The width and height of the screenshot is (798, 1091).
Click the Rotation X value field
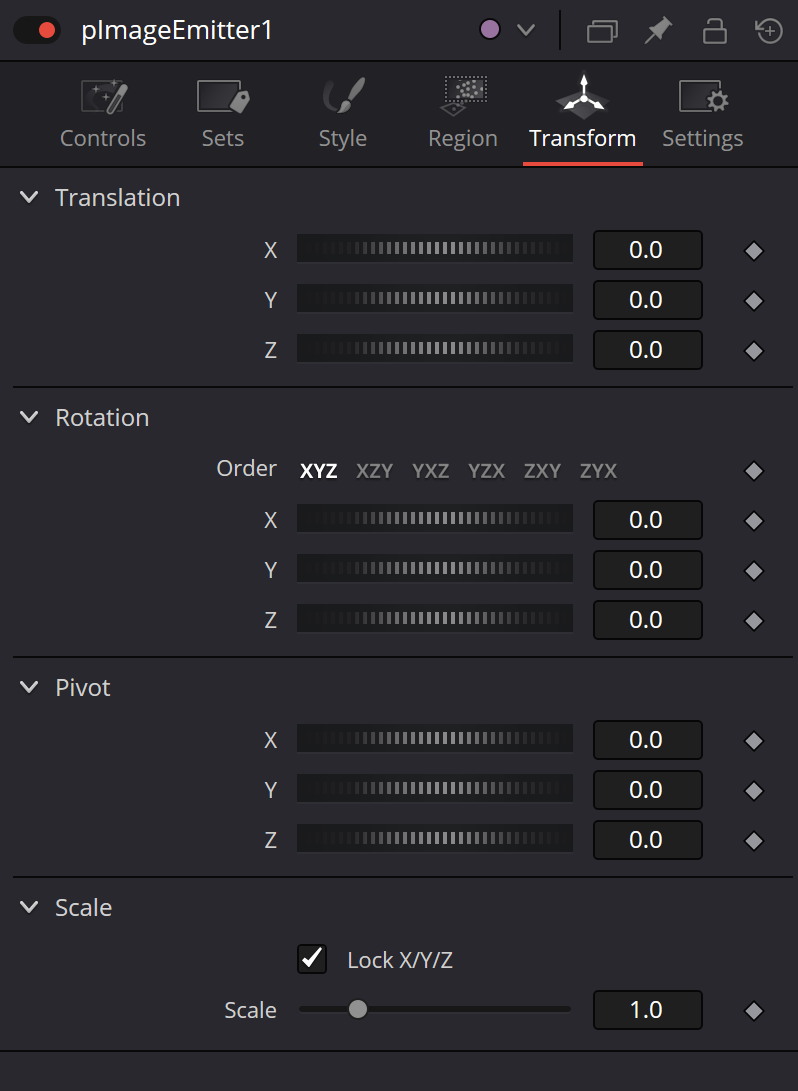point(648,520)
